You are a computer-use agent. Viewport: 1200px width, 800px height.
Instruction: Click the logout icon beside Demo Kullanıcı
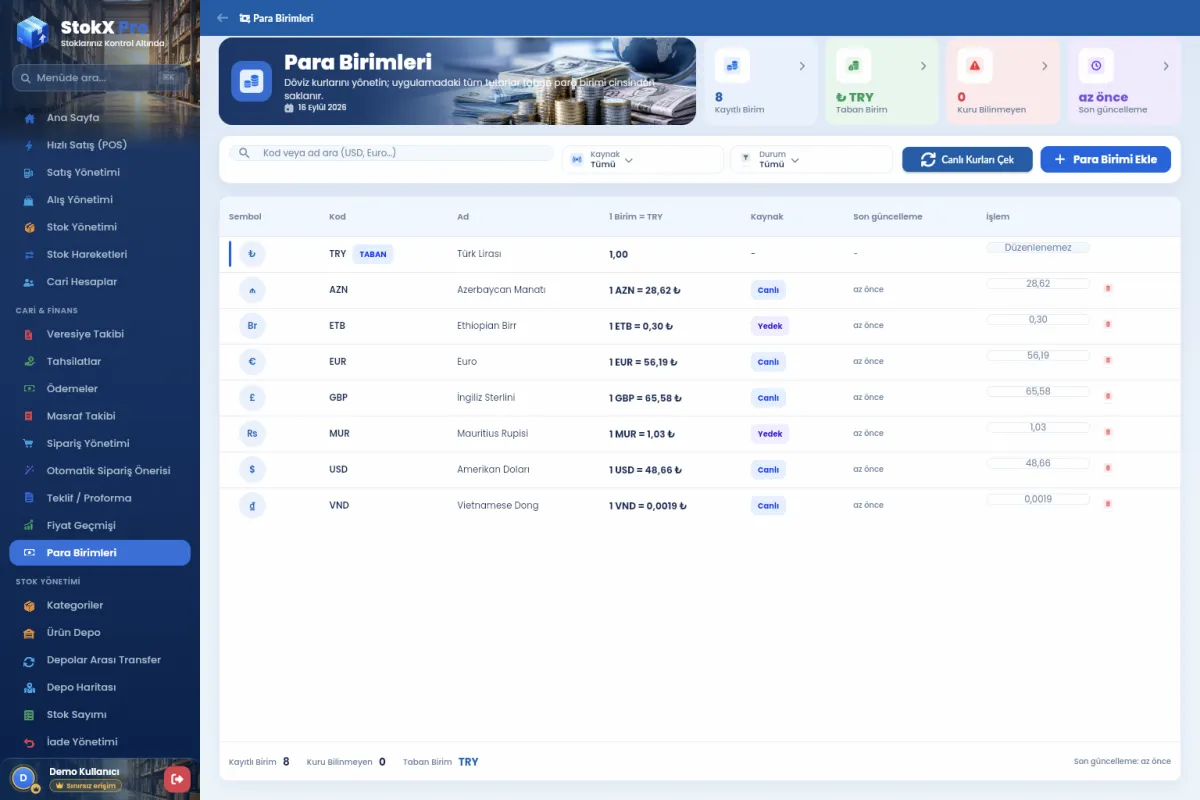[x=177, y=779]
